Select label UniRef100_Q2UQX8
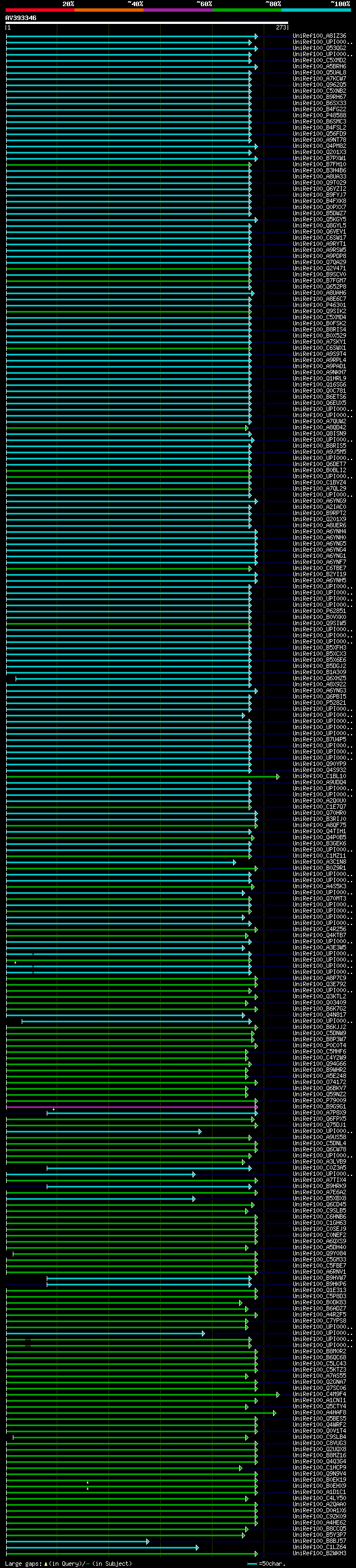 click(319, 1450)
